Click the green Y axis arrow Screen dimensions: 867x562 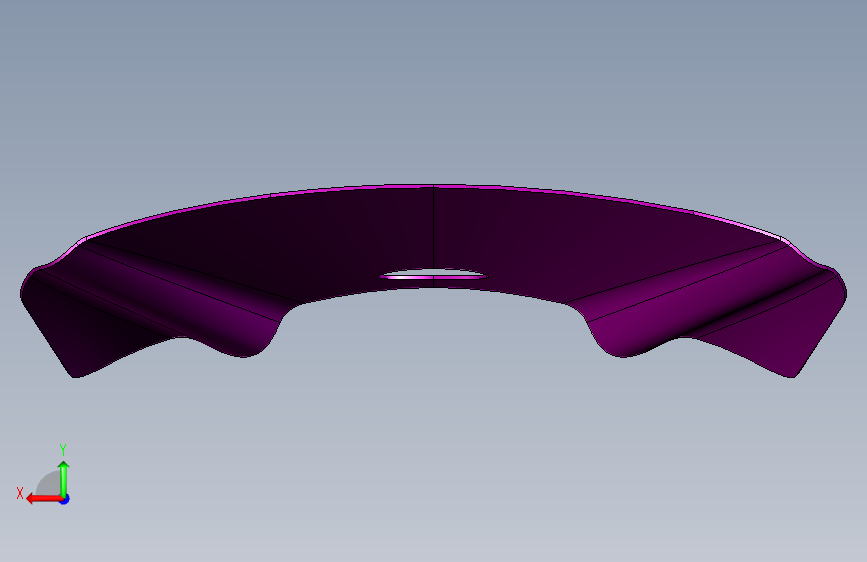coord(64,479)
